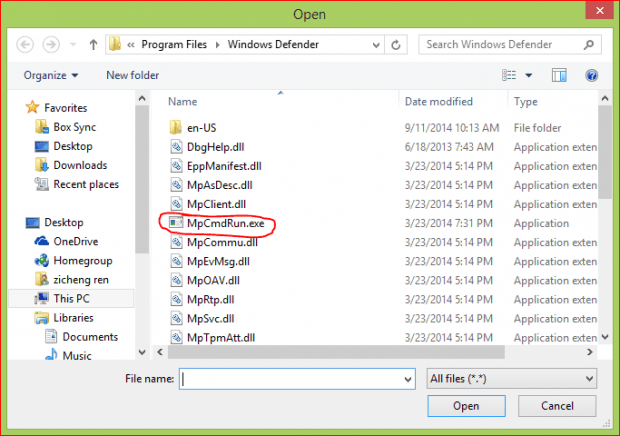Open the Music library
The image size is (620, 436).
coord(77,355)
